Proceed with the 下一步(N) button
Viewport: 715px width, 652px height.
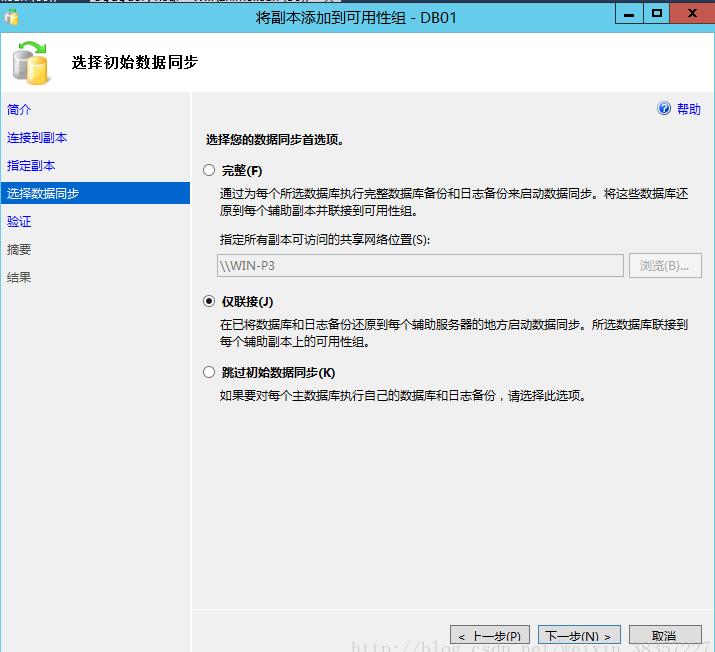pyautogui.click(x=579, y=635)
